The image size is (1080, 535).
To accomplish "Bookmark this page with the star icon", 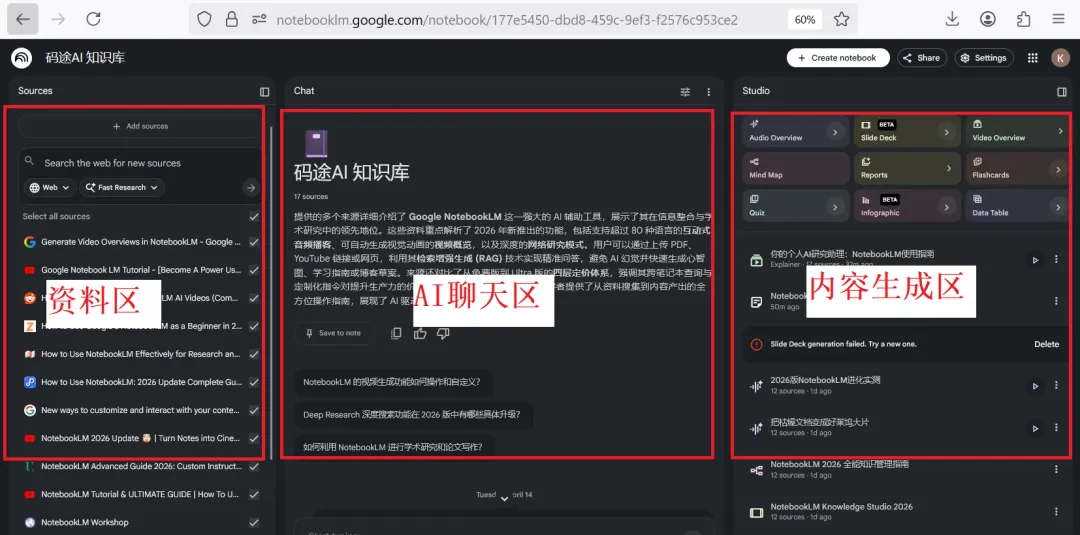I will click(x=841, y=19).
